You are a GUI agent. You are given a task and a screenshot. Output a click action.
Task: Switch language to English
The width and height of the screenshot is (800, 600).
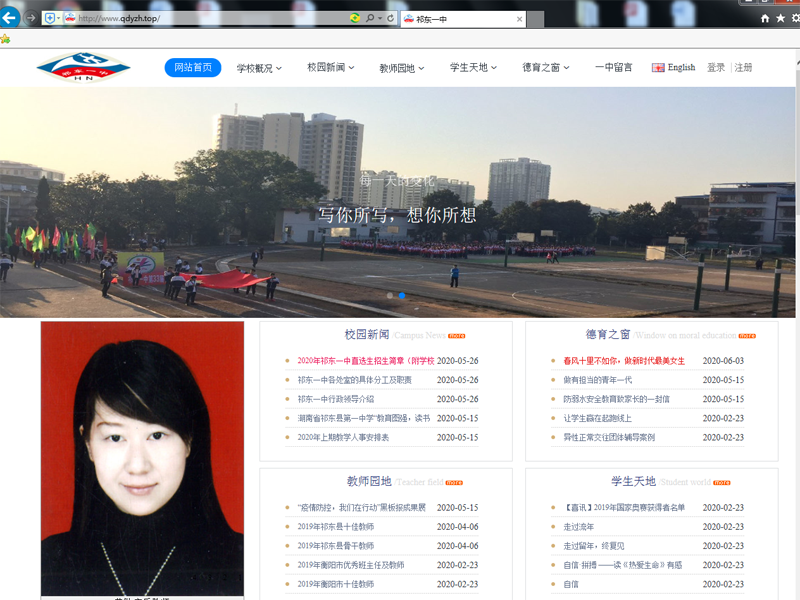pos(681,67)
